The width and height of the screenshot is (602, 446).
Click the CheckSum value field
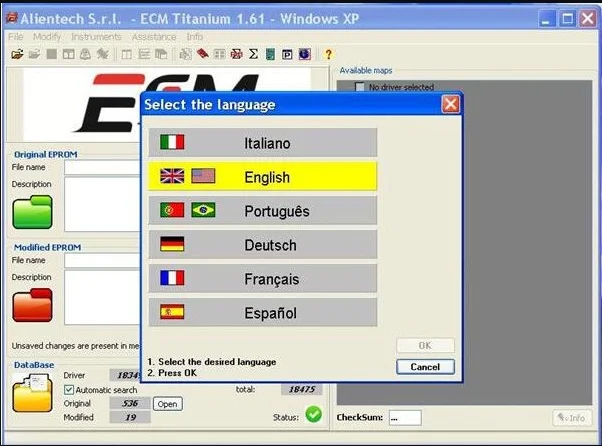click(405, 418)
